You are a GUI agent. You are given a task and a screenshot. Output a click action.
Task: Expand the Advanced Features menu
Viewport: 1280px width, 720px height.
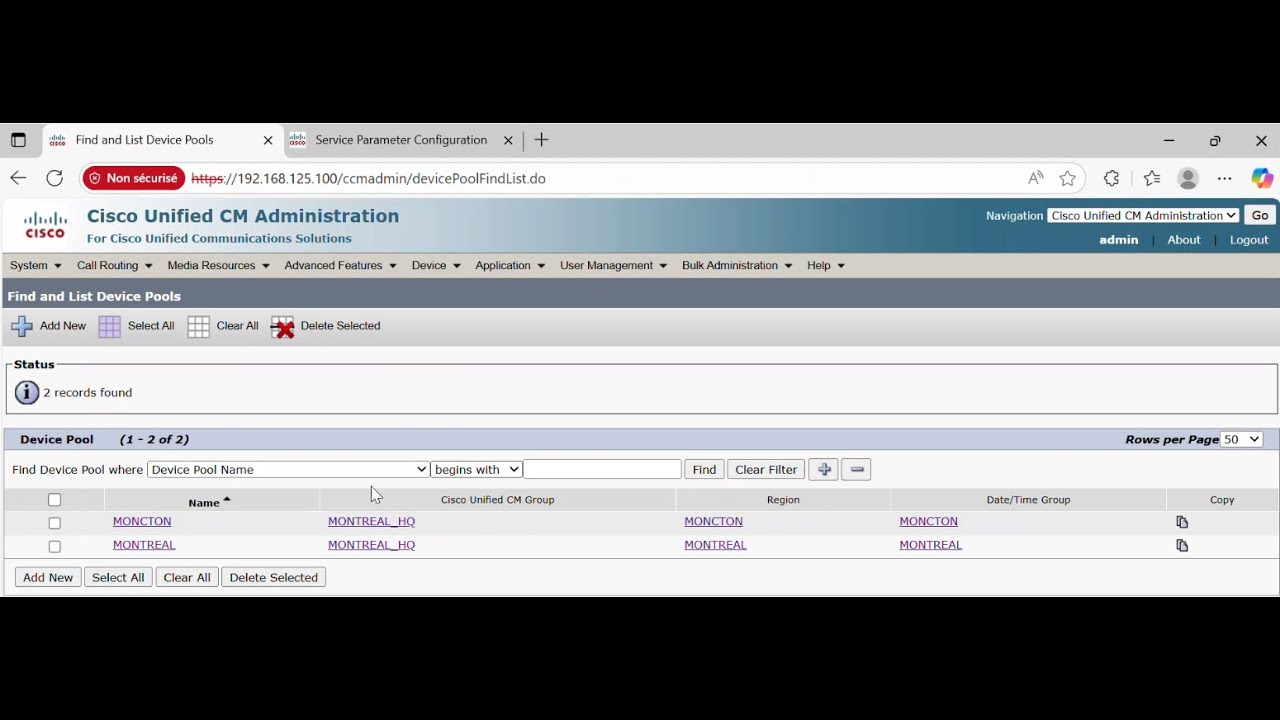(x=340, y=266)
